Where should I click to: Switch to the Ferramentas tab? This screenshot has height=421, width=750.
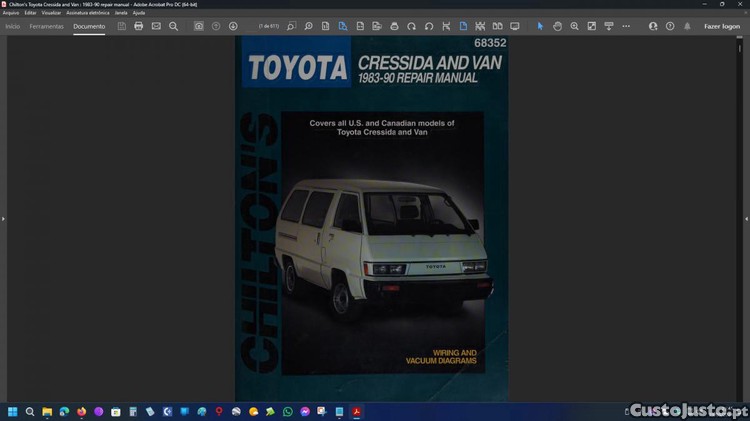tap(46, 26)
